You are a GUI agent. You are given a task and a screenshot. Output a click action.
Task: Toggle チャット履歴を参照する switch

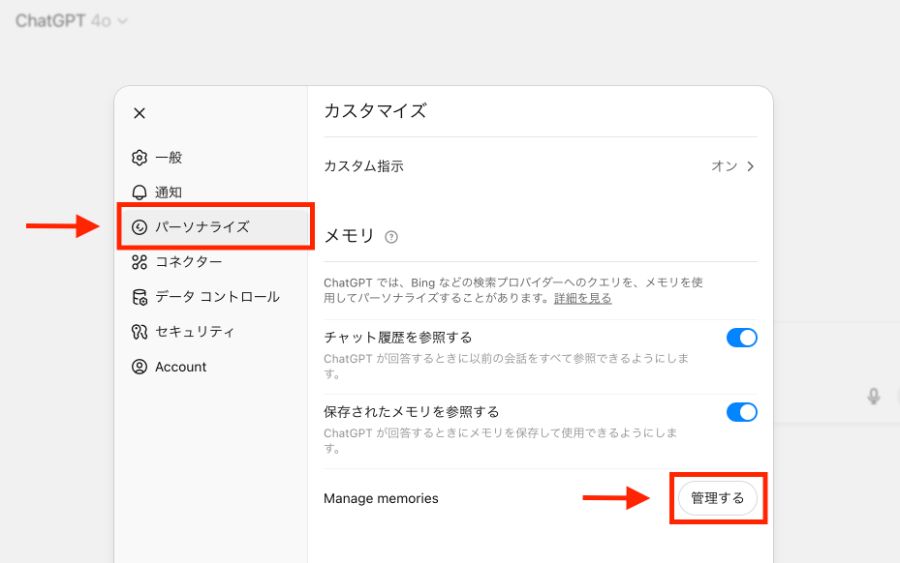742,337
